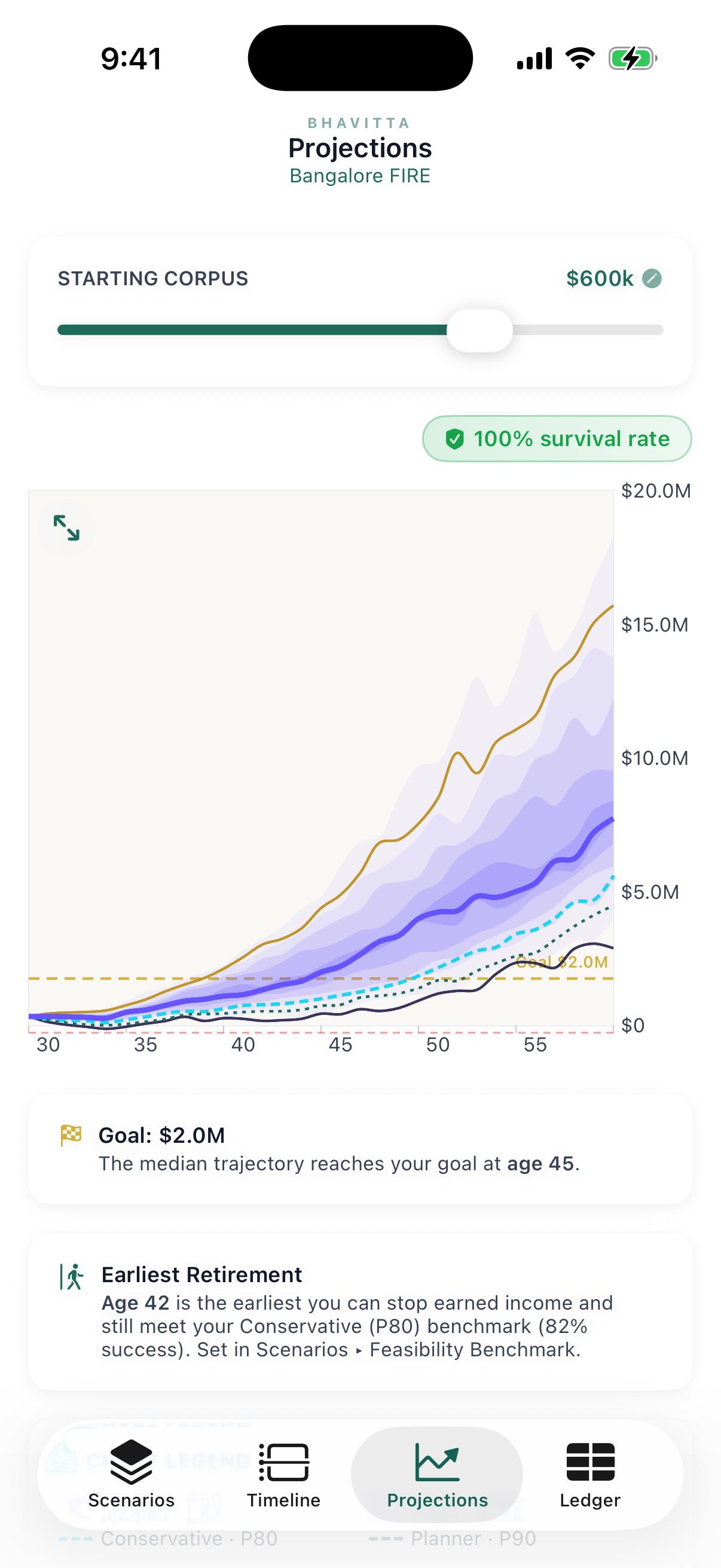Tap the STARTING CORPUS label

pyautogui.click(x=152, y=278)
